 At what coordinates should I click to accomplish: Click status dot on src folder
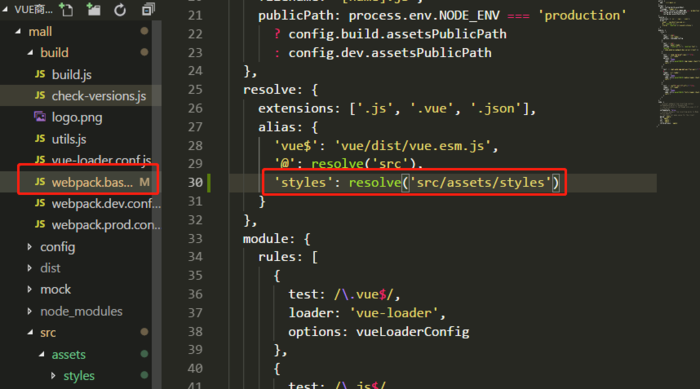tap(144, 332)
